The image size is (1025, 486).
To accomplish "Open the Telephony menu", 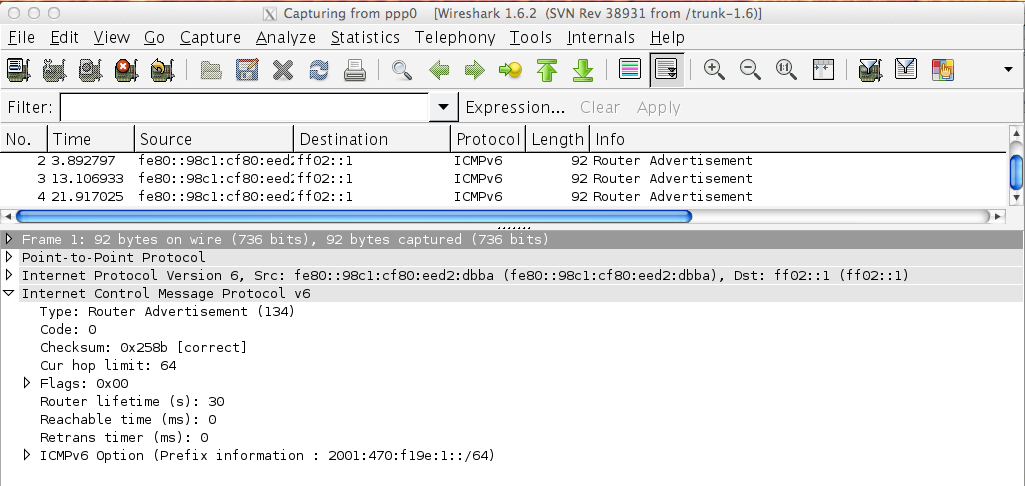I will [x=455, y=37].
